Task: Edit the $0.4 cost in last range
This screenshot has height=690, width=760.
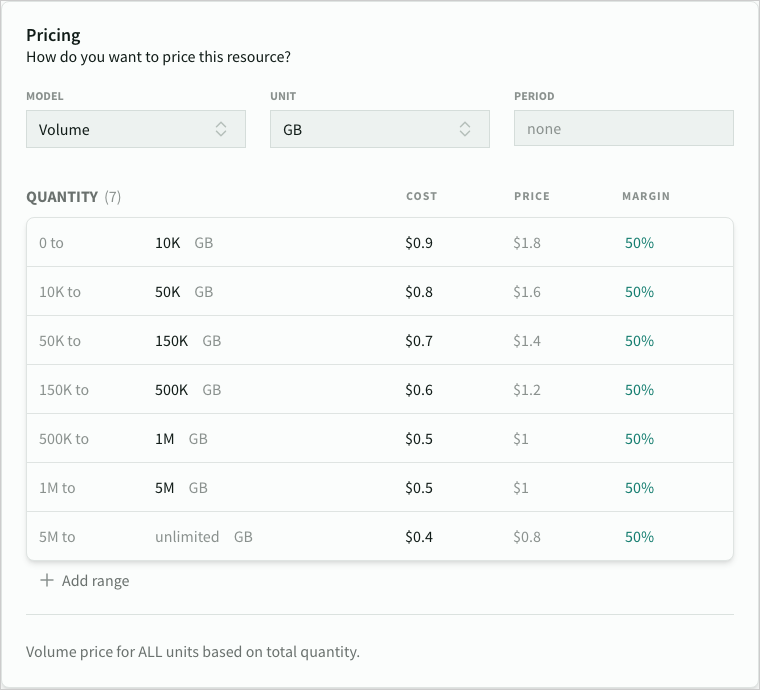Action: tap(419, 537)
